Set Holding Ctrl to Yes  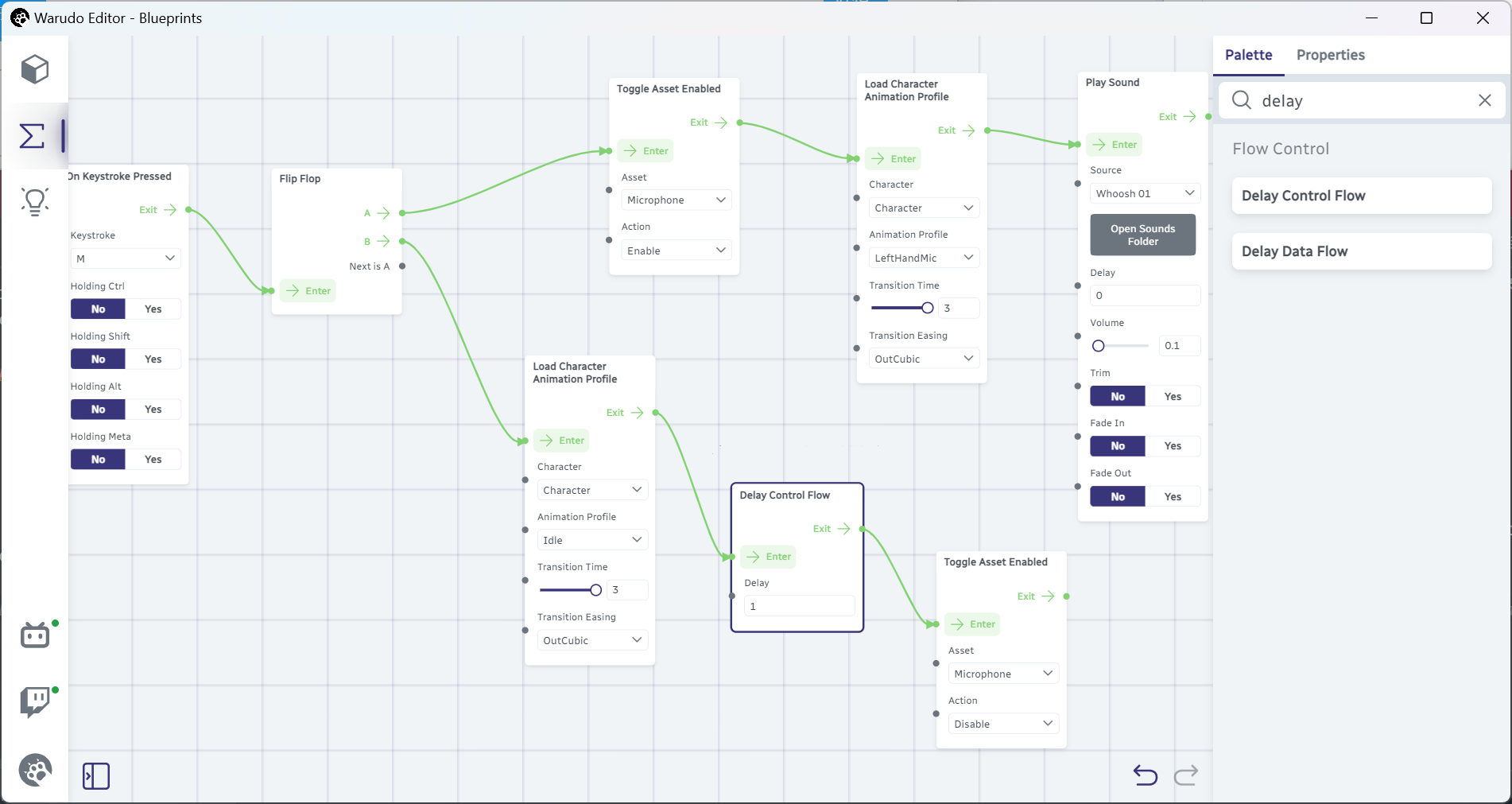point(153,309)
